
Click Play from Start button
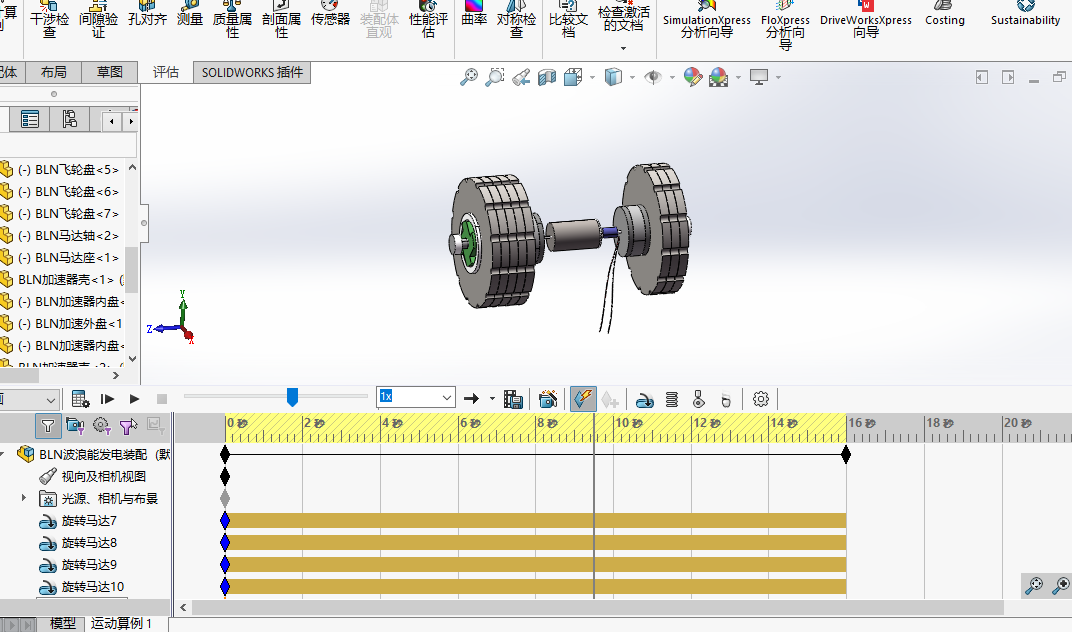[107, 399]
